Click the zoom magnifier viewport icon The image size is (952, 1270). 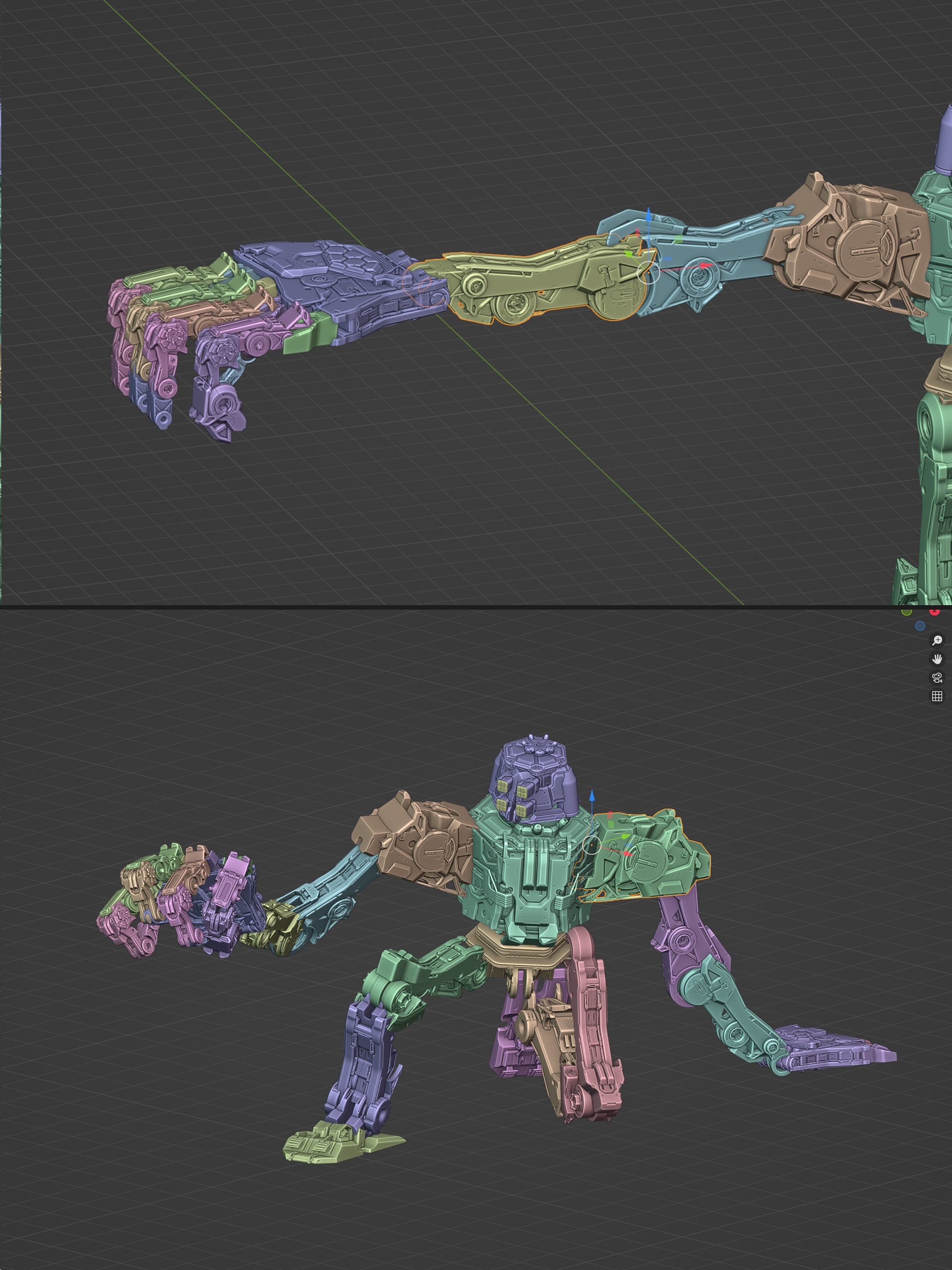coord(937,640)
